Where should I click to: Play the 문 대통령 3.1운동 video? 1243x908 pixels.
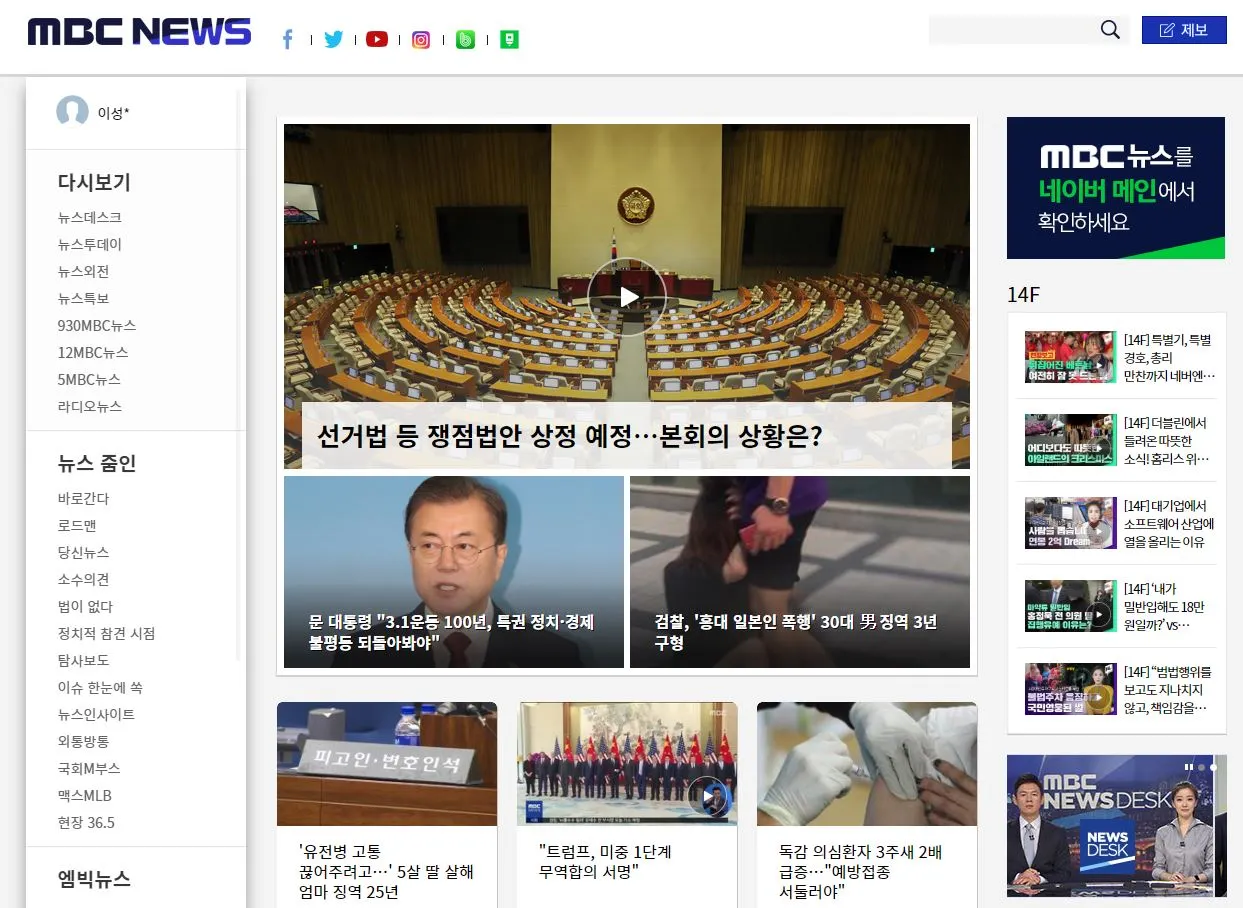453,572
